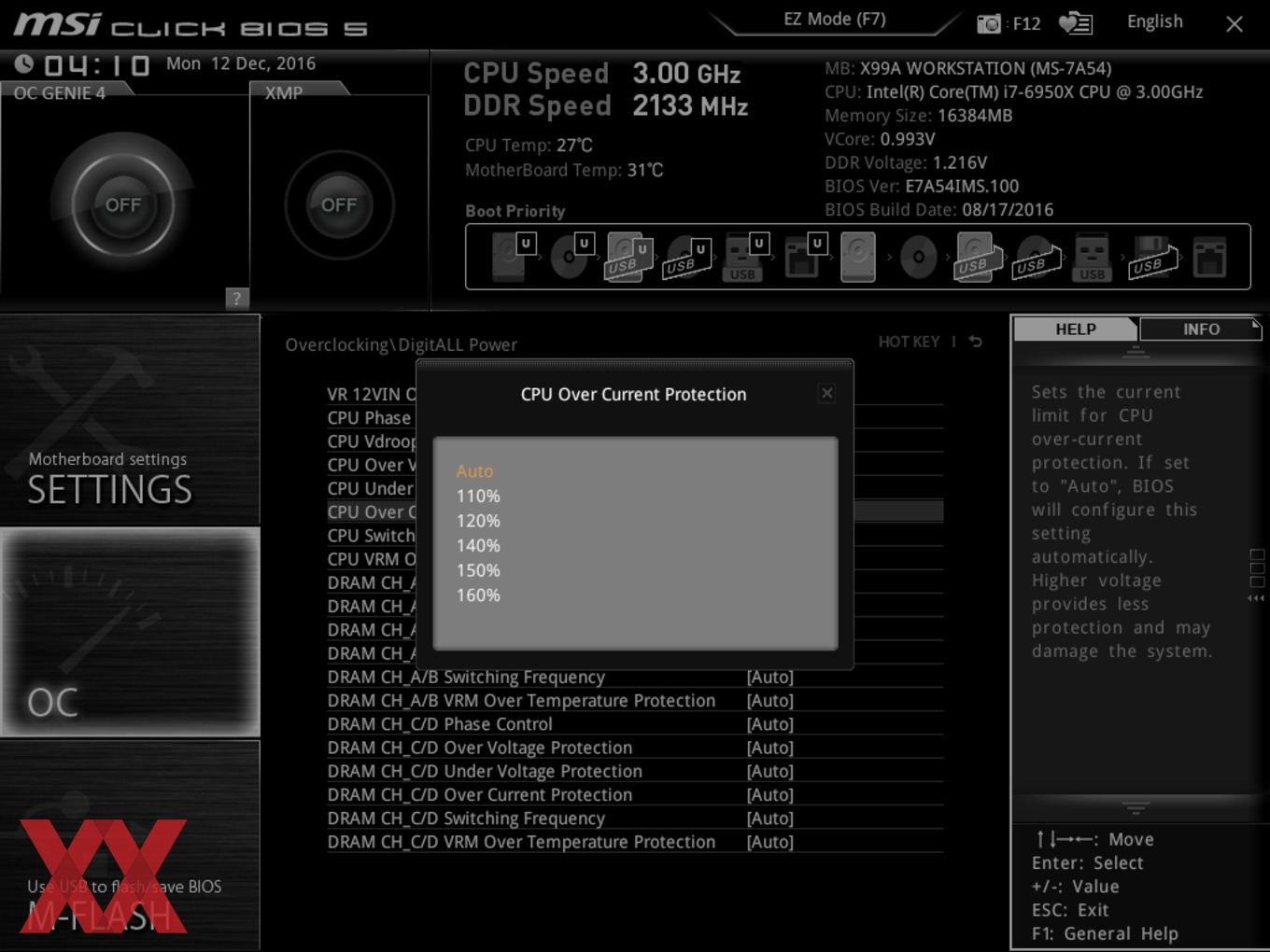Choose the legacy USB key boot icon
This screenshot has width=1270, height=952.
coord(1092,258)
